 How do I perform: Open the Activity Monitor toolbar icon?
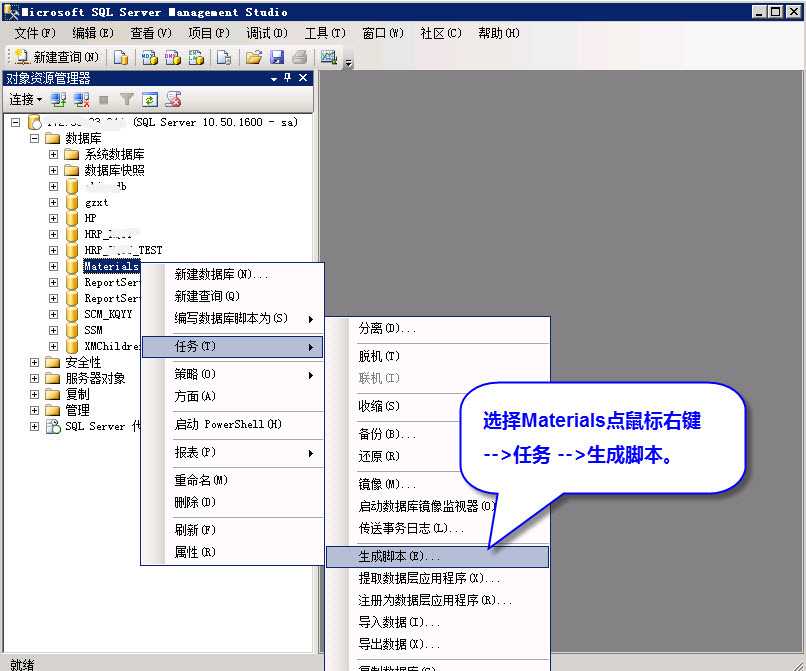pos(328,57)
